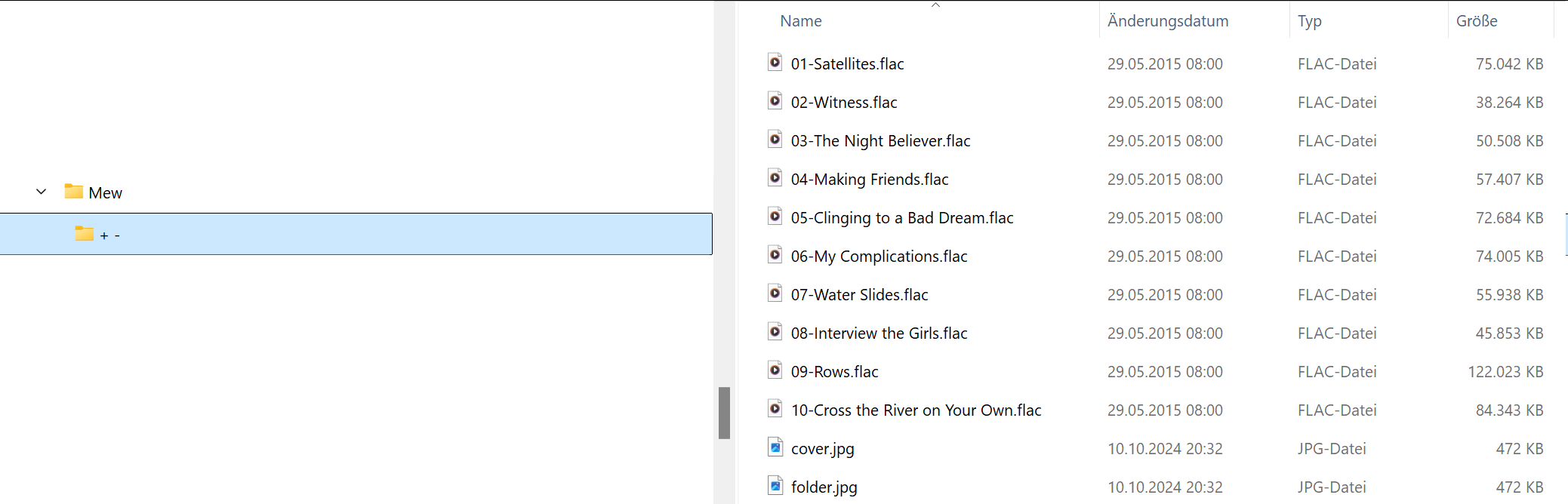The height and width of the screenshot is (504, 1568).
Task: Click the 122.023 KB size of 09-Rows
Action: (x=1505, y=372)
